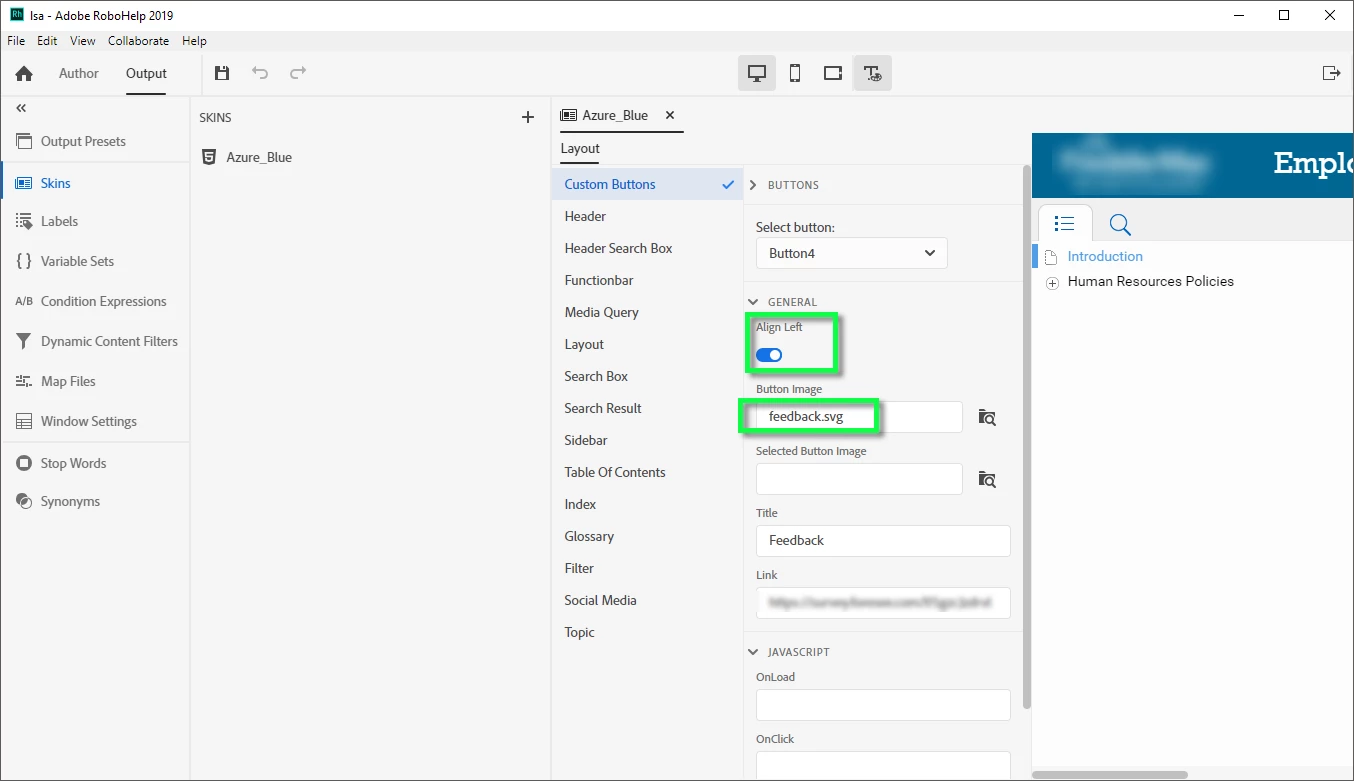Toggle the text preview toolbar icon
The height and width of the screenshot is (781, 1354).
point(872,73)
